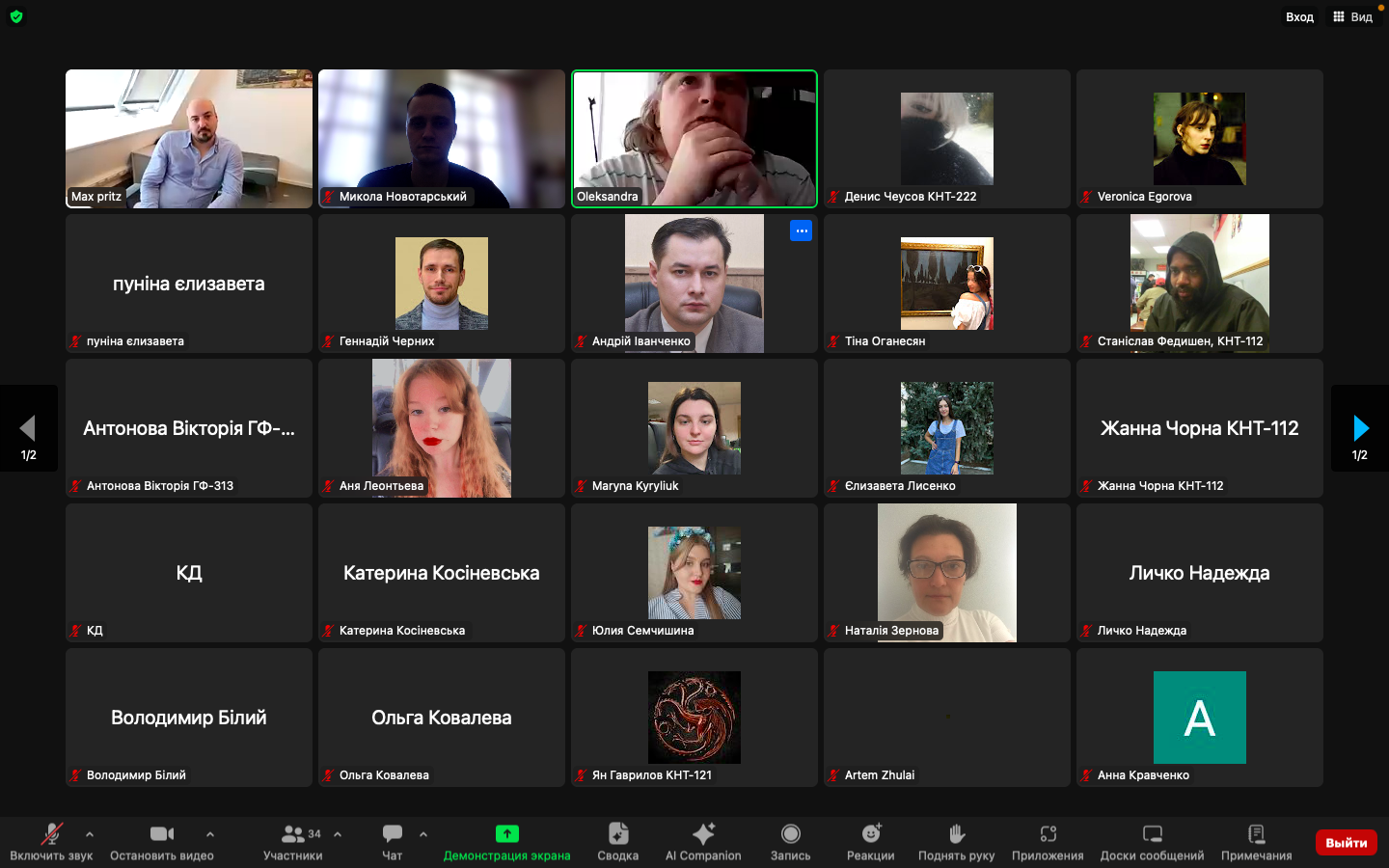The image size is (1389, 868).
Task: Raise hand with Поднять руку
Action: pyautogui.click(x=956, y=835)
